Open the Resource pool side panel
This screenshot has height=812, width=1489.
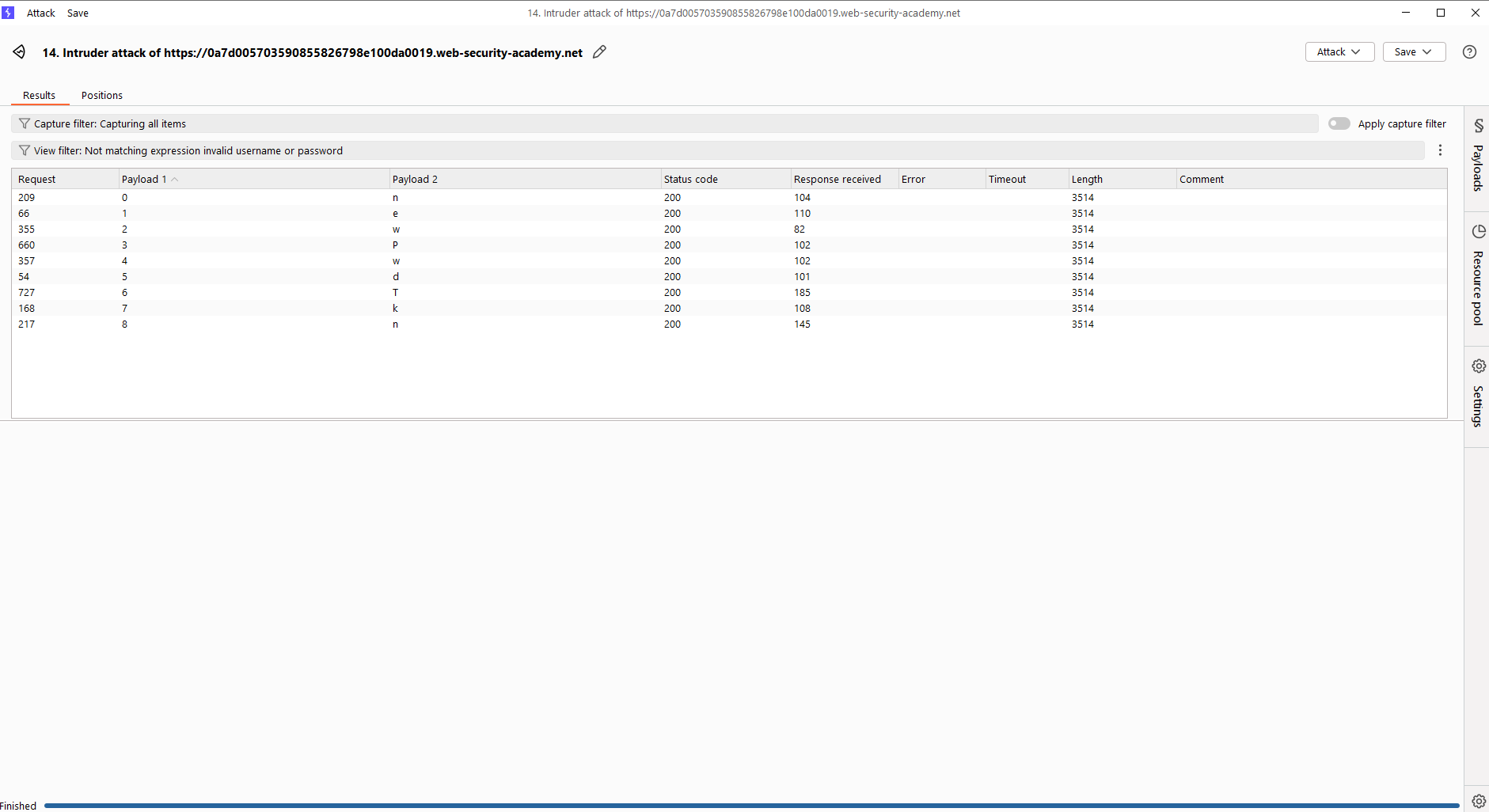(x=1477, y=277)
